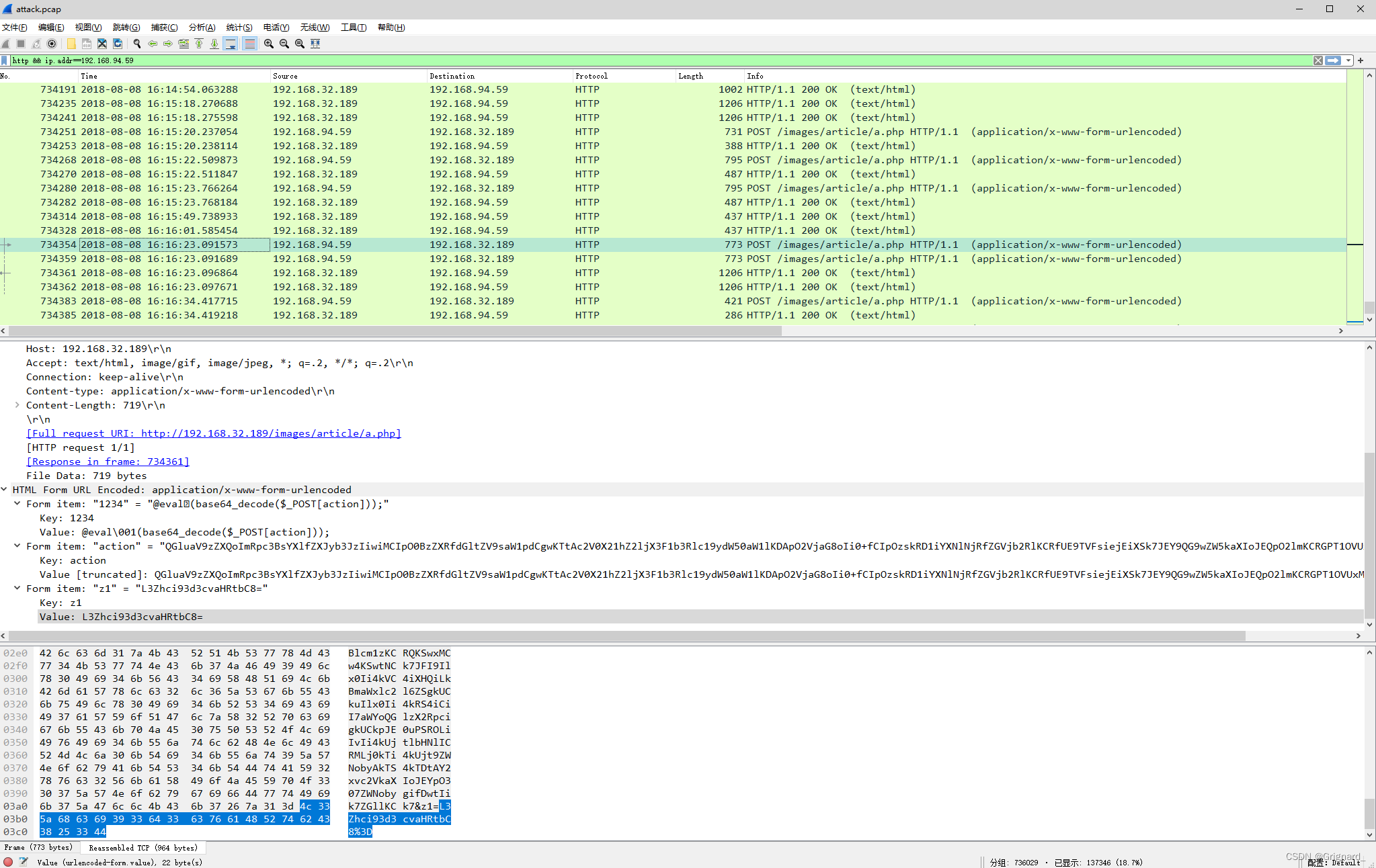This screenshot has width=1376, height=868.
Task: Click the zoom out text icon
Action: [284, 44]
